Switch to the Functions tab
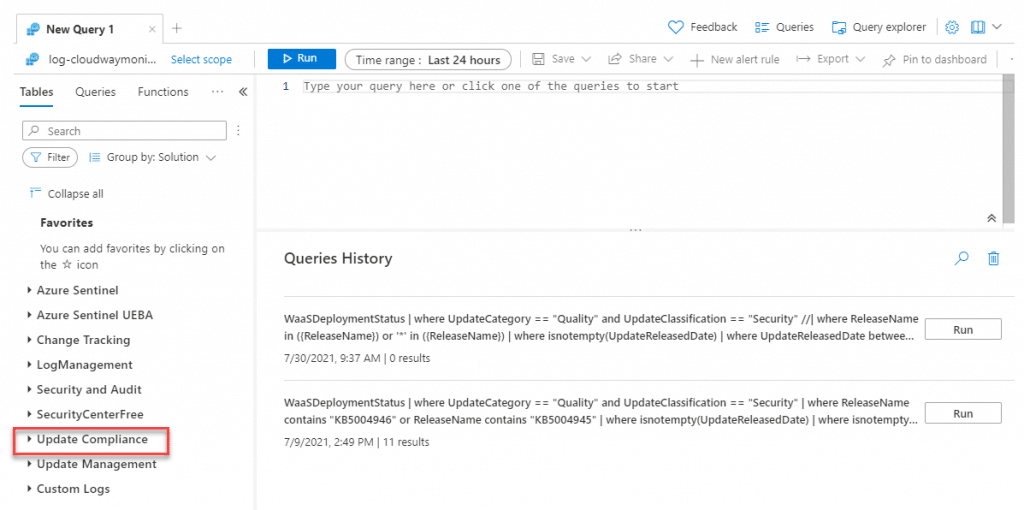 163,92
